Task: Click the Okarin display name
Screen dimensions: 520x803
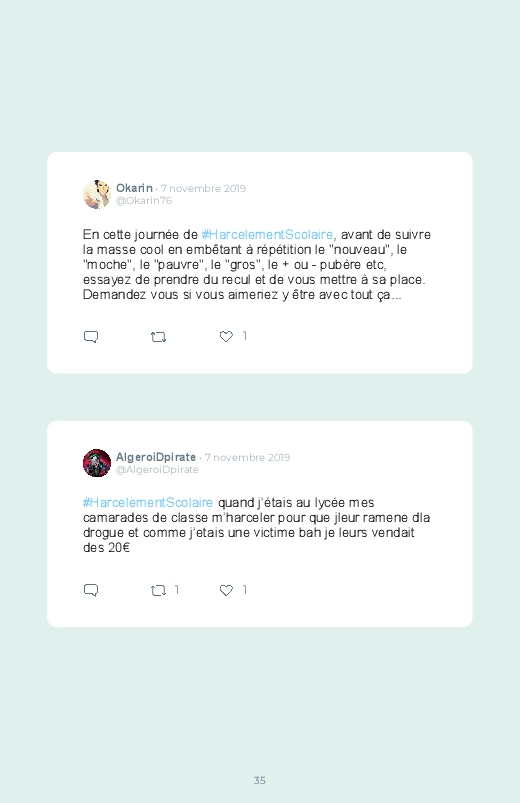Action: pyautogui.click(x=134, y=188)
